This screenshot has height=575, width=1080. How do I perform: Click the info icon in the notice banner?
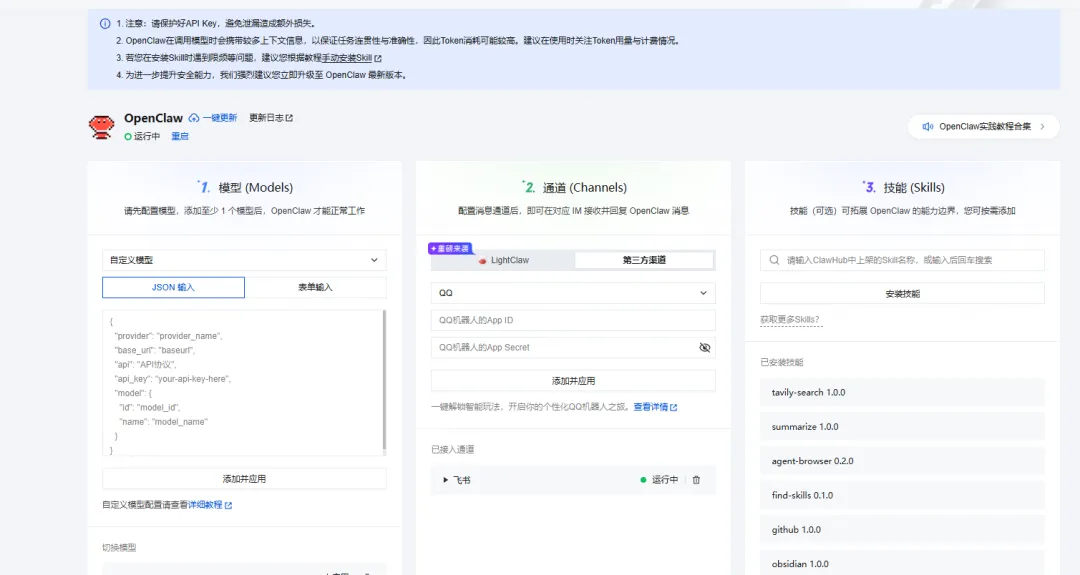pyautogui.click(x=105, y=23)
